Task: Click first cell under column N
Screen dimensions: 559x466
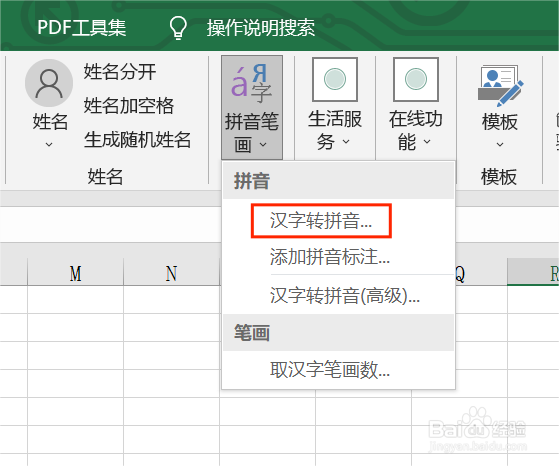Action: (x=171, y=299)
